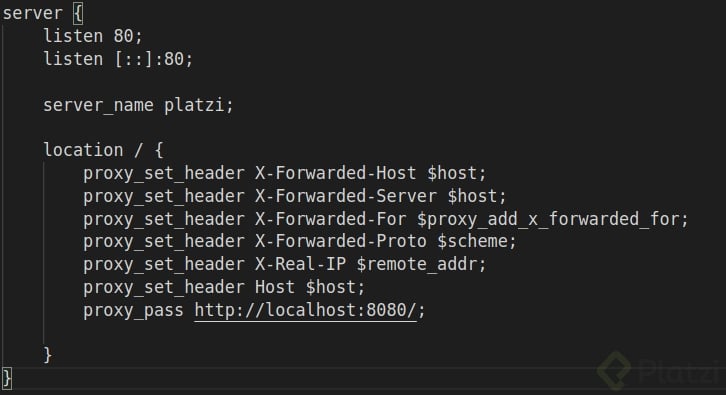The width and height of the screenshot is (726, 395).
Task: Click the word platzi in server_name
Action: [x=194, y=105]
